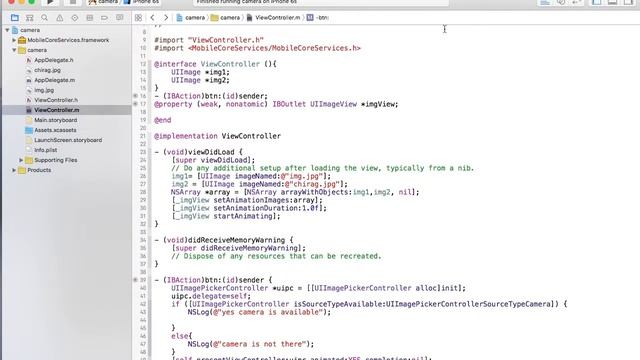Image resolution: width=640 pixels, height=360 pixels.
Task: Open the Test navigator
Action: 75,18
